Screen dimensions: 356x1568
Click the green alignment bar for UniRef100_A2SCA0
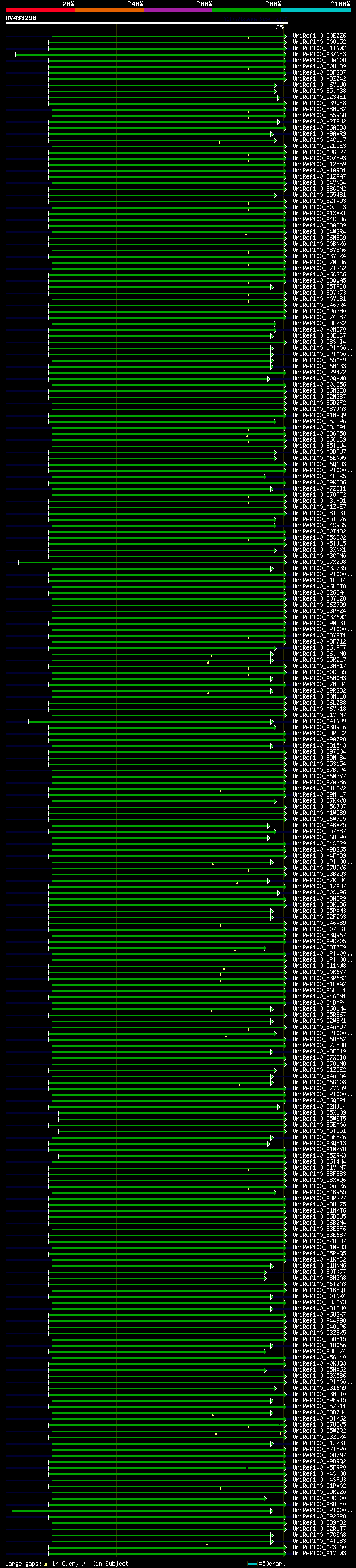[167, 1547]
